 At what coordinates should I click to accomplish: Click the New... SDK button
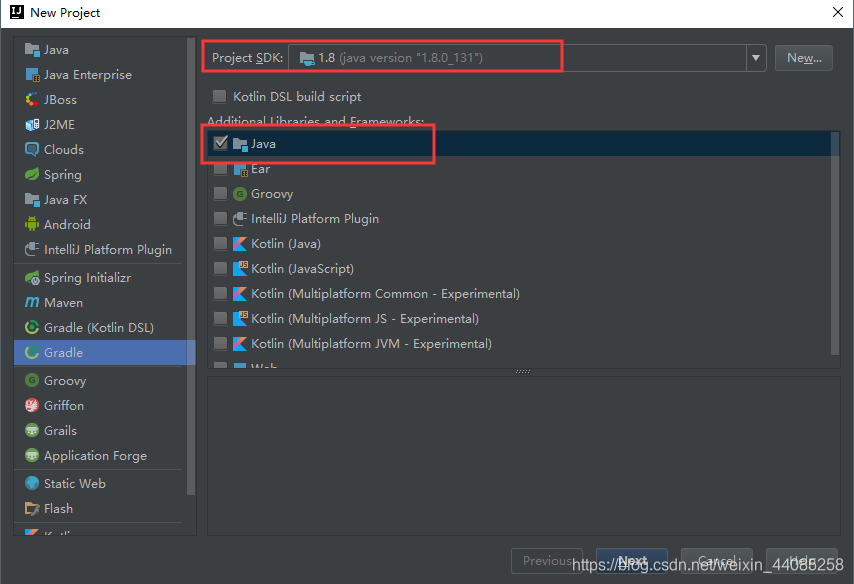point(804,58)
